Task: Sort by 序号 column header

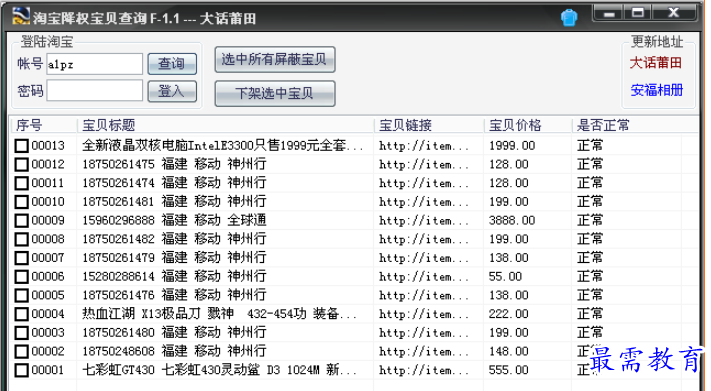Action: (44, 125)
